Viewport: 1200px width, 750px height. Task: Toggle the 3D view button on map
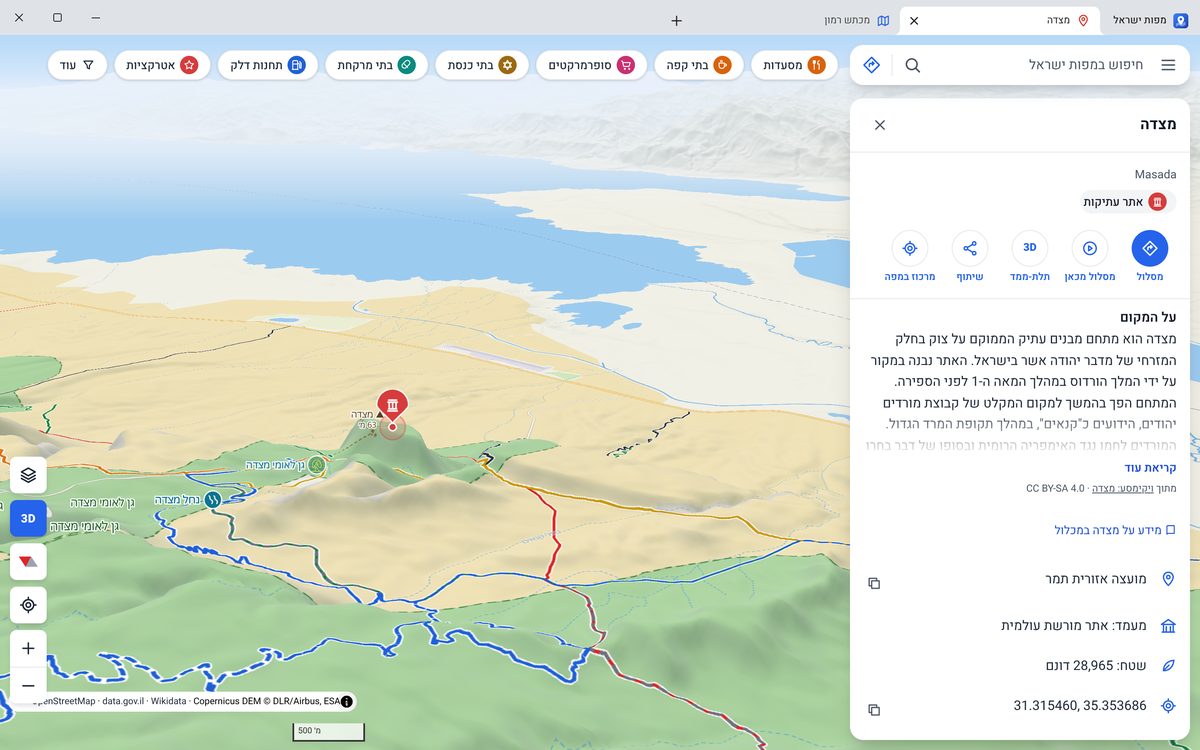click(x=28, y=519)
